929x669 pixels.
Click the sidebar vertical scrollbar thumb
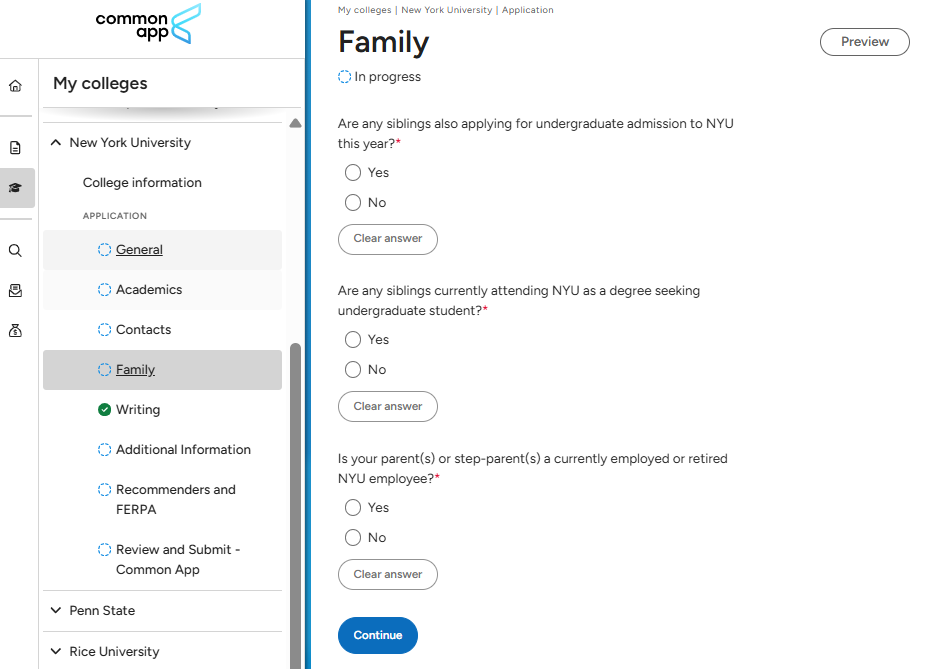click(x=295, y=500)
